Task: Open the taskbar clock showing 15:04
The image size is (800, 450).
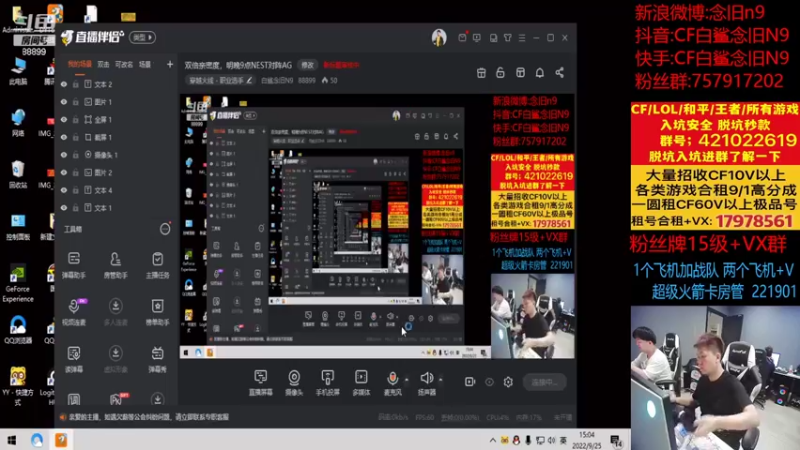Action: [x=587, y=440]
